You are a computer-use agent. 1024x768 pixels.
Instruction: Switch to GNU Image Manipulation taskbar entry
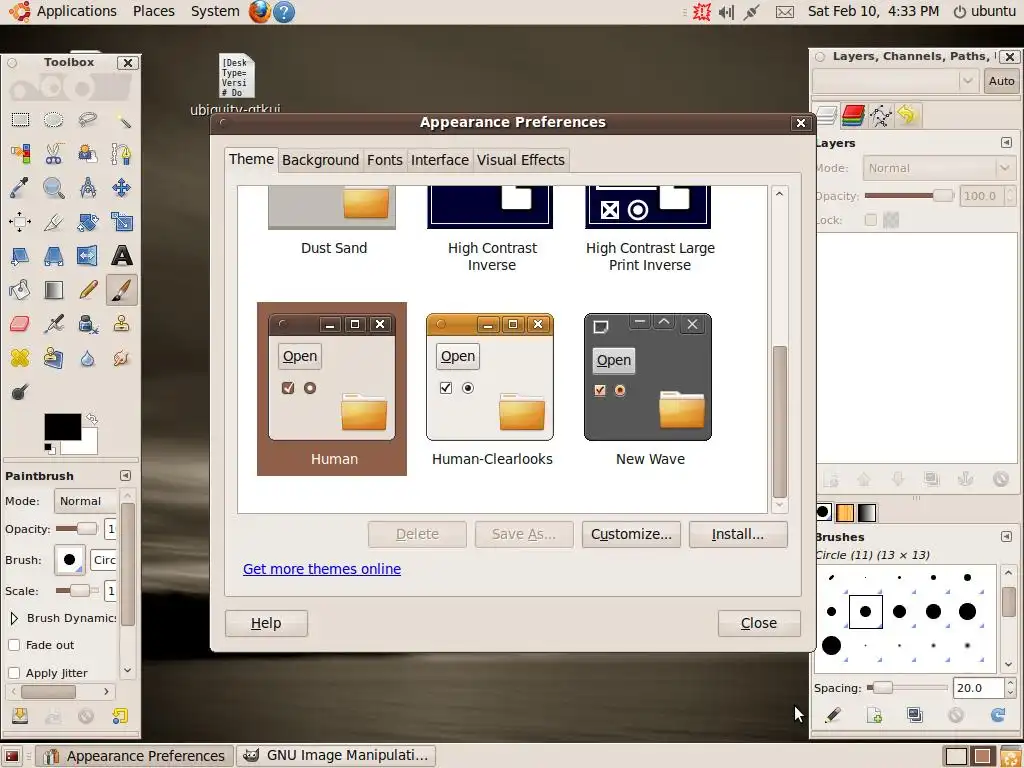(336, 756)
